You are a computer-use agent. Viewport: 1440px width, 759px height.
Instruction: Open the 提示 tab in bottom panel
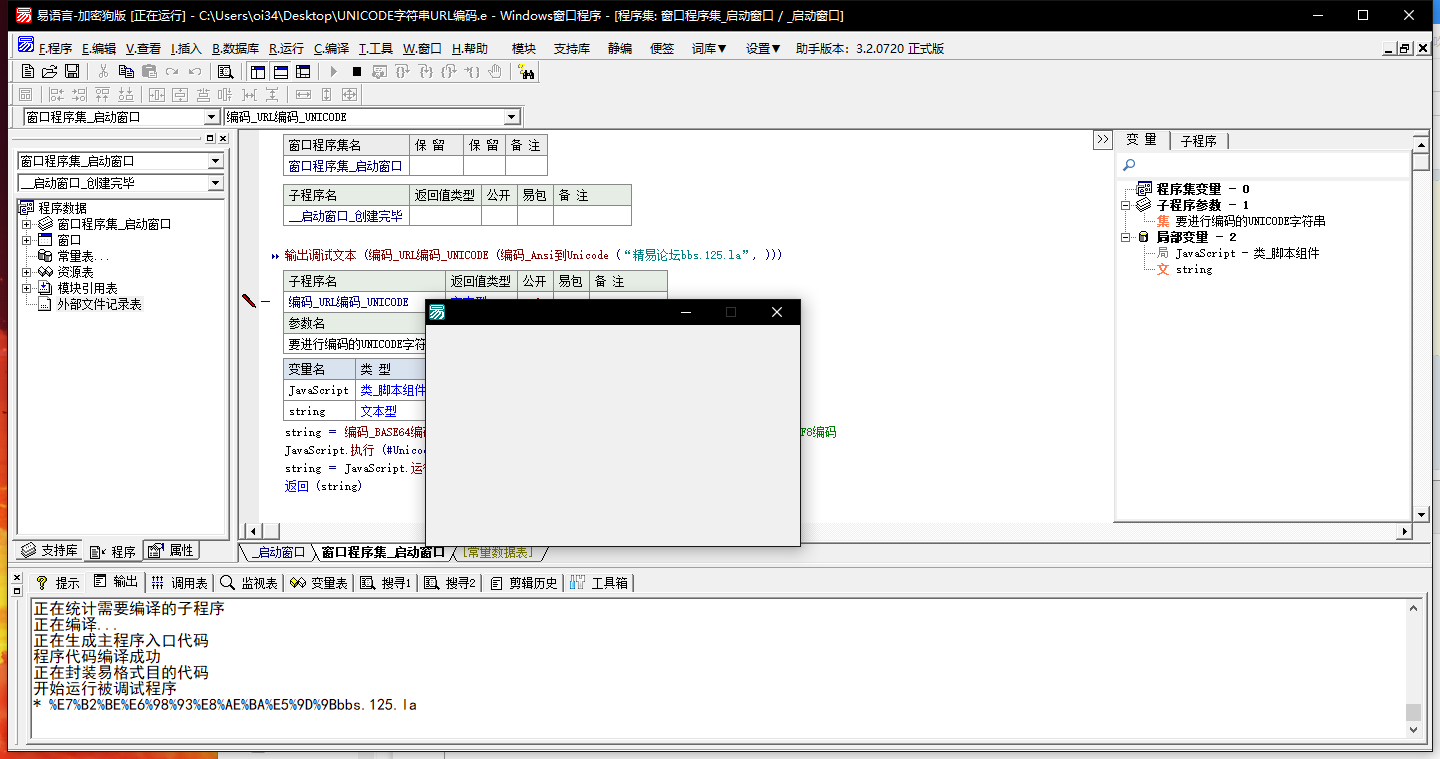coord(58,583)
